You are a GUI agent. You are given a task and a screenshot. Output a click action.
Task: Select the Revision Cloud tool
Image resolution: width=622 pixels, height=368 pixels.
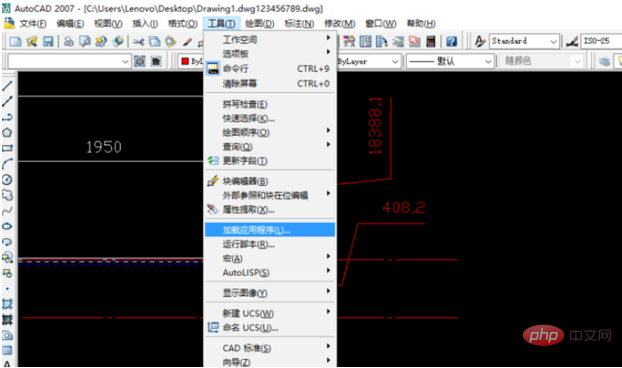(7, 195)
